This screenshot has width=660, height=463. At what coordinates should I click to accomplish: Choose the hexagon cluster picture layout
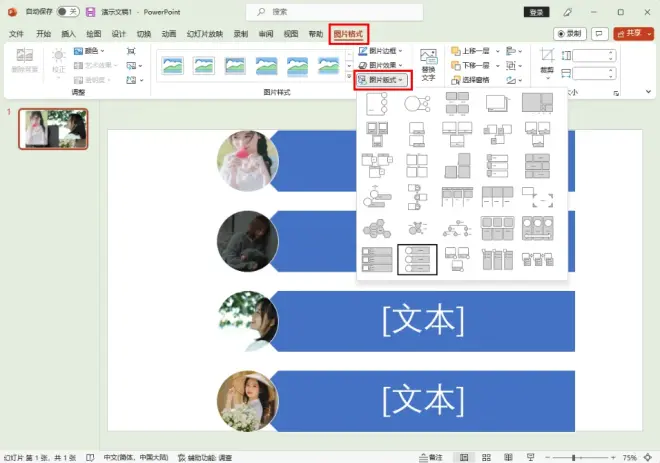click(x=377, y=228)
